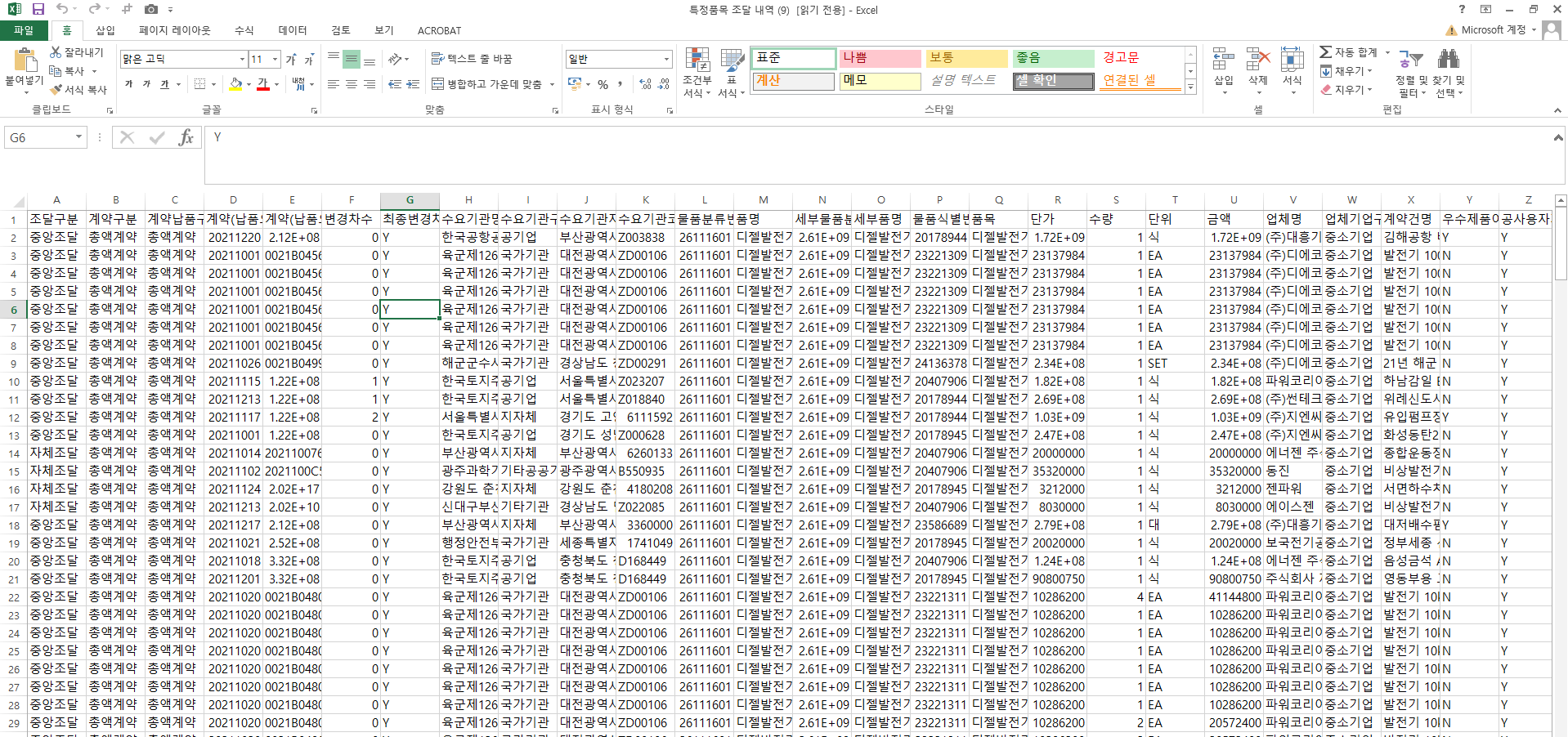The height and width of the screenshot is (737, 1568).
Task: Click the Paste clipboard icon
Action: coord(25,60)
